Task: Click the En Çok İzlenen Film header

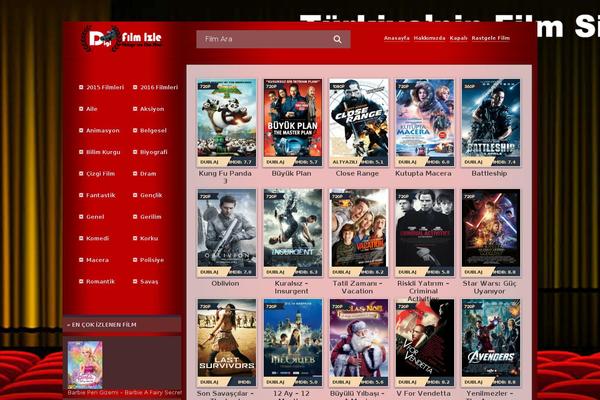Action: [x=102, y=325]
